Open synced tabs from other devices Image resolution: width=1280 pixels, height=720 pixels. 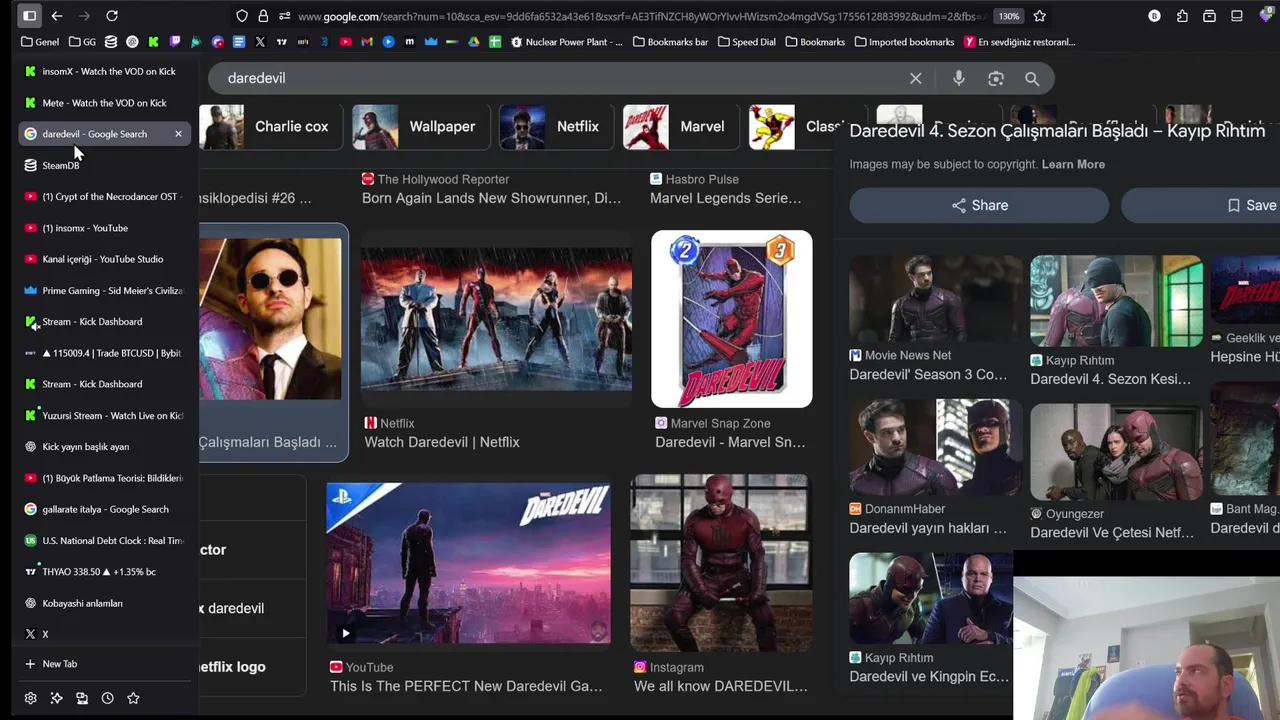pyautogui.click(x=82, y=698)
